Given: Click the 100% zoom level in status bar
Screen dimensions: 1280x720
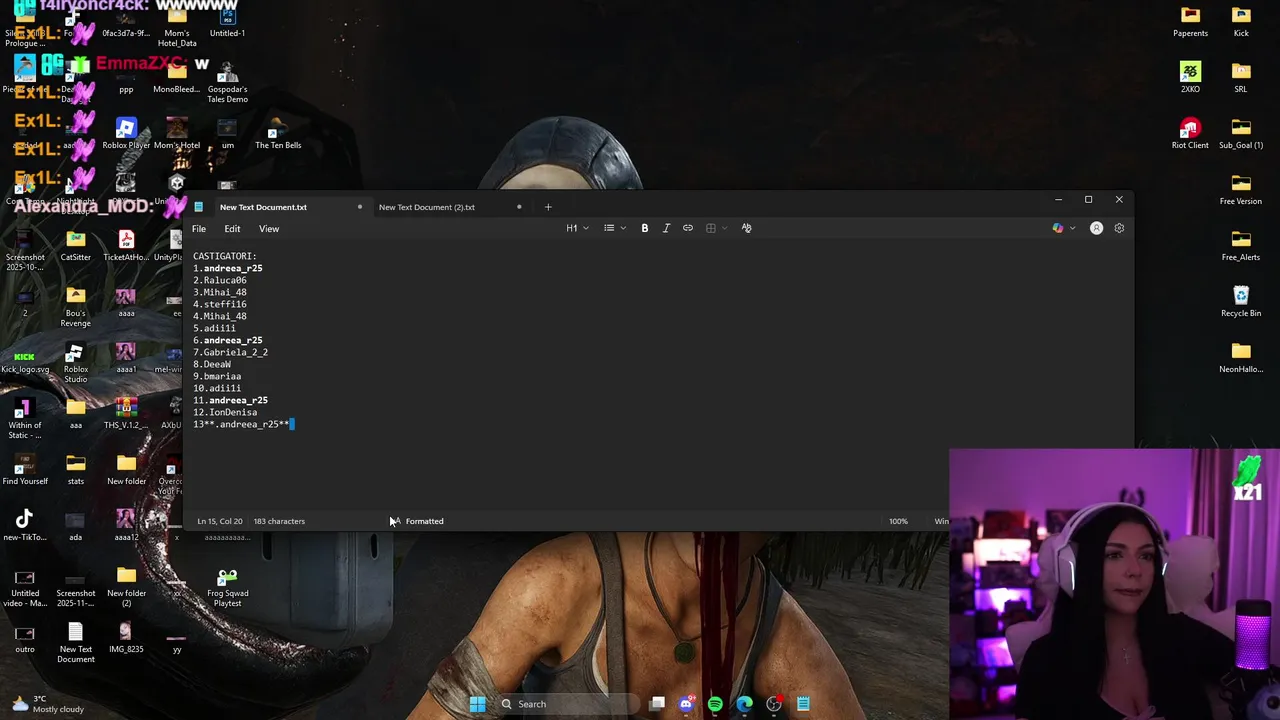Looking at the screenshot, I should pos(898,521).
